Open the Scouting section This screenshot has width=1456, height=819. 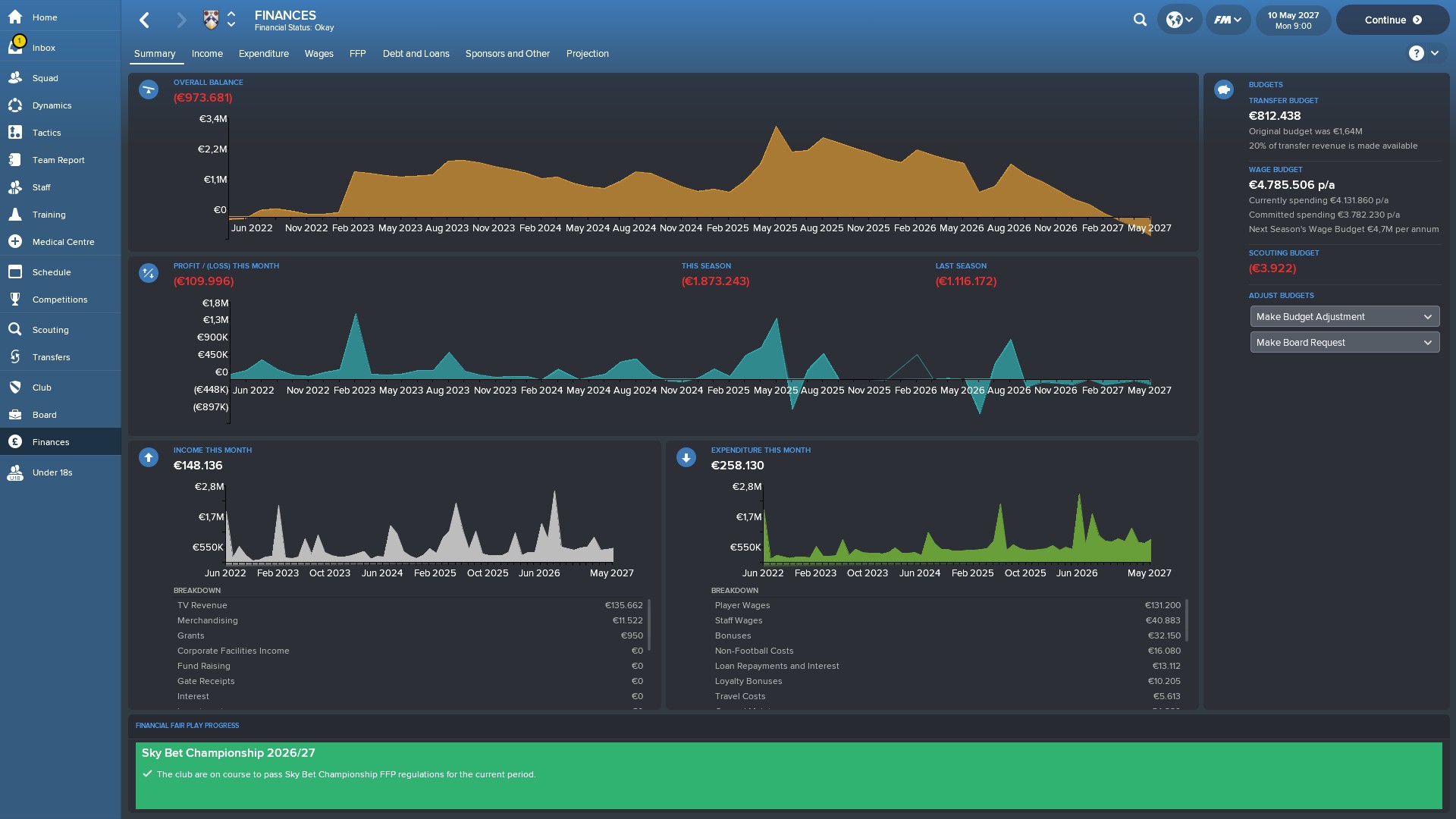pyautogui.click(x=50, y=330)
